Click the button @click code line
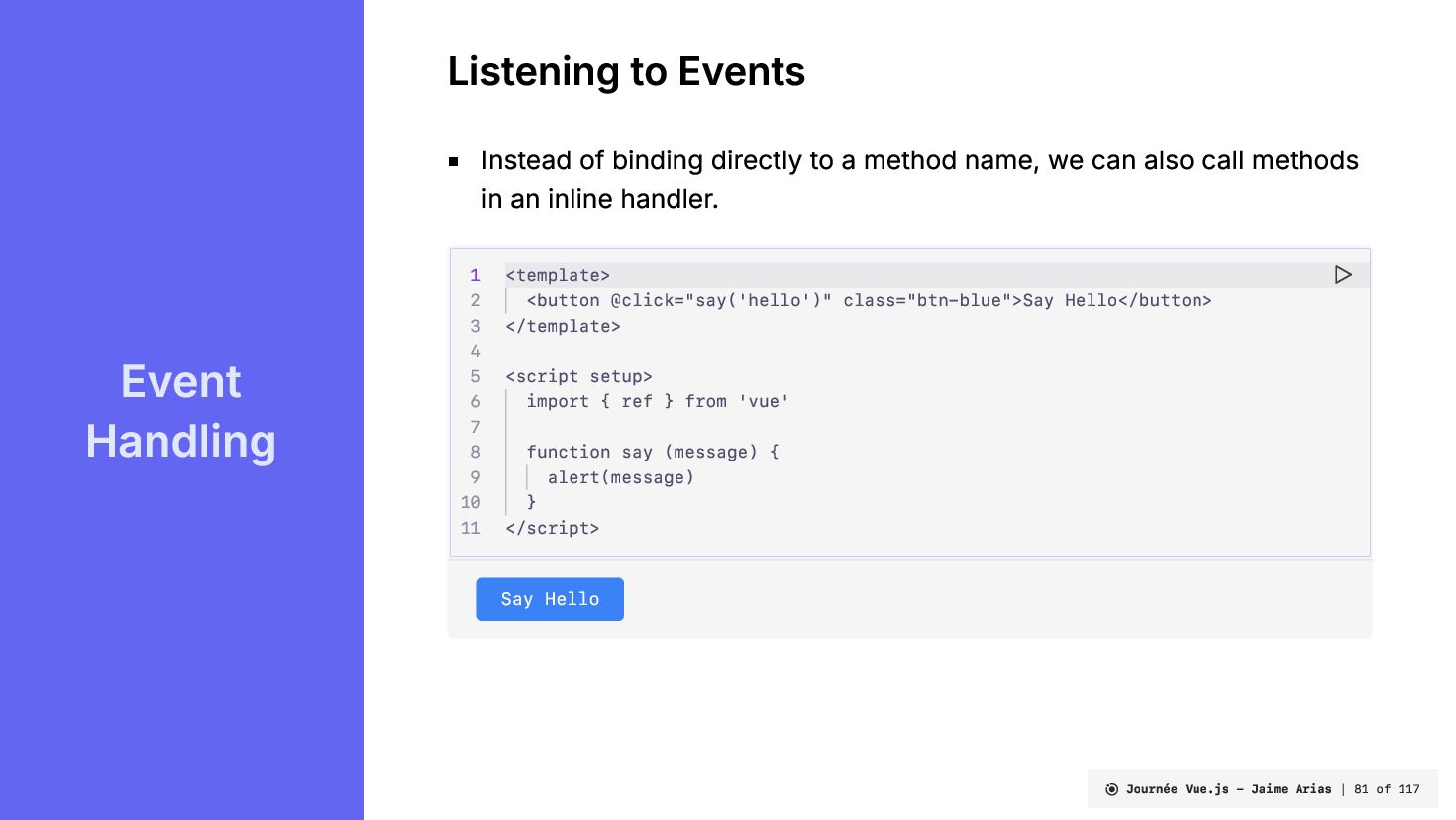 869,300
